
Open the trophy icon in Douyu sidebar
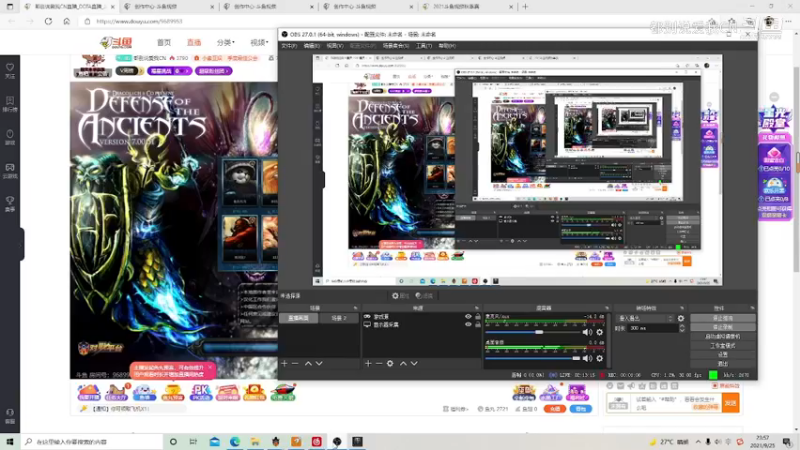(10, 203)
